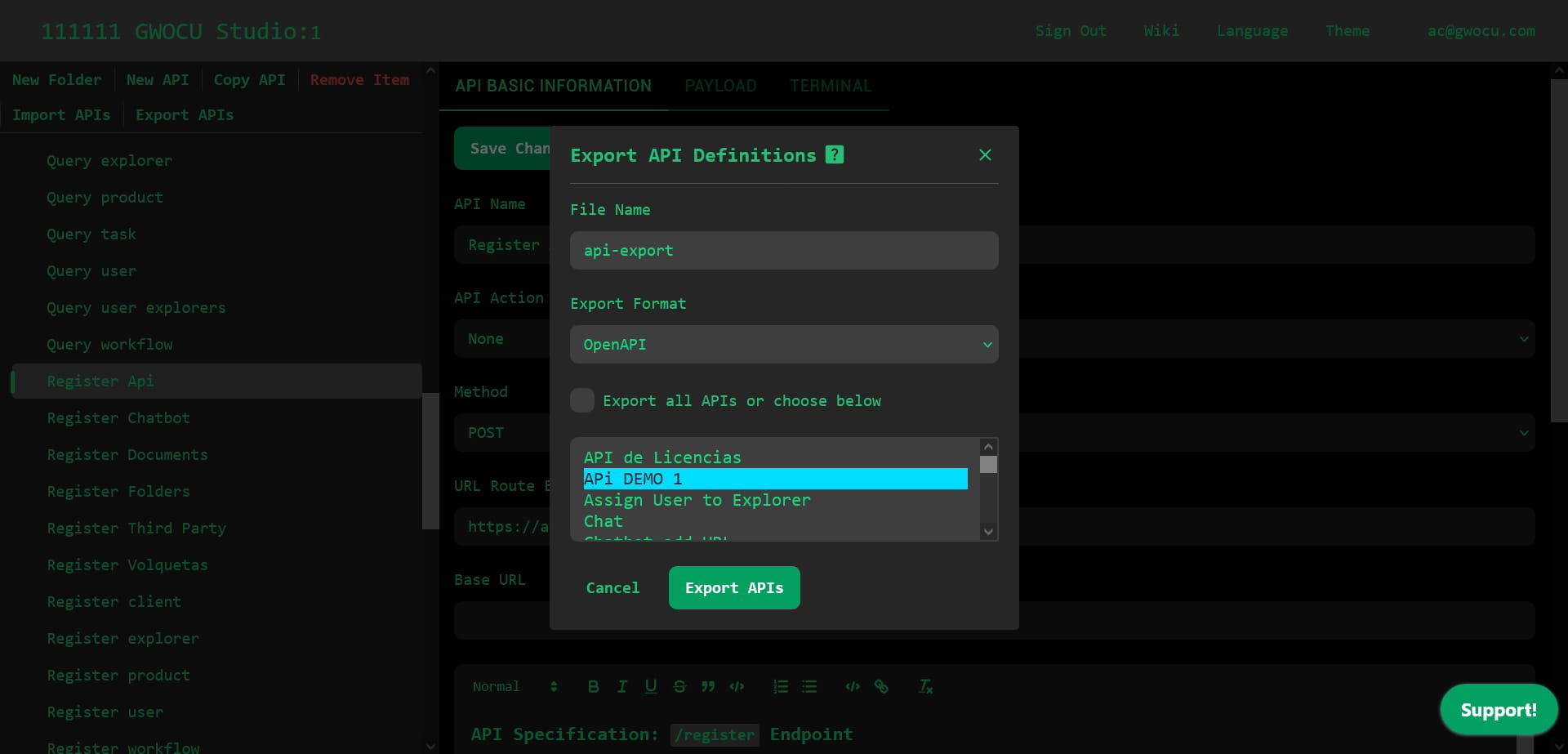Open the Wiki link

point(1161,31)
